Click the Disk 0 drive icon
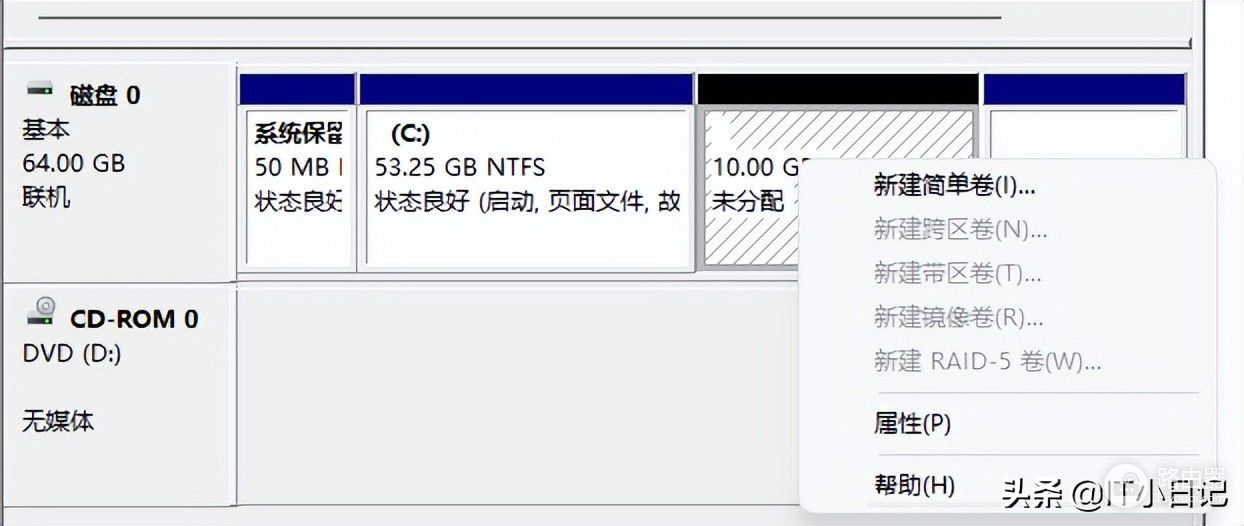 tap(40, 91)
